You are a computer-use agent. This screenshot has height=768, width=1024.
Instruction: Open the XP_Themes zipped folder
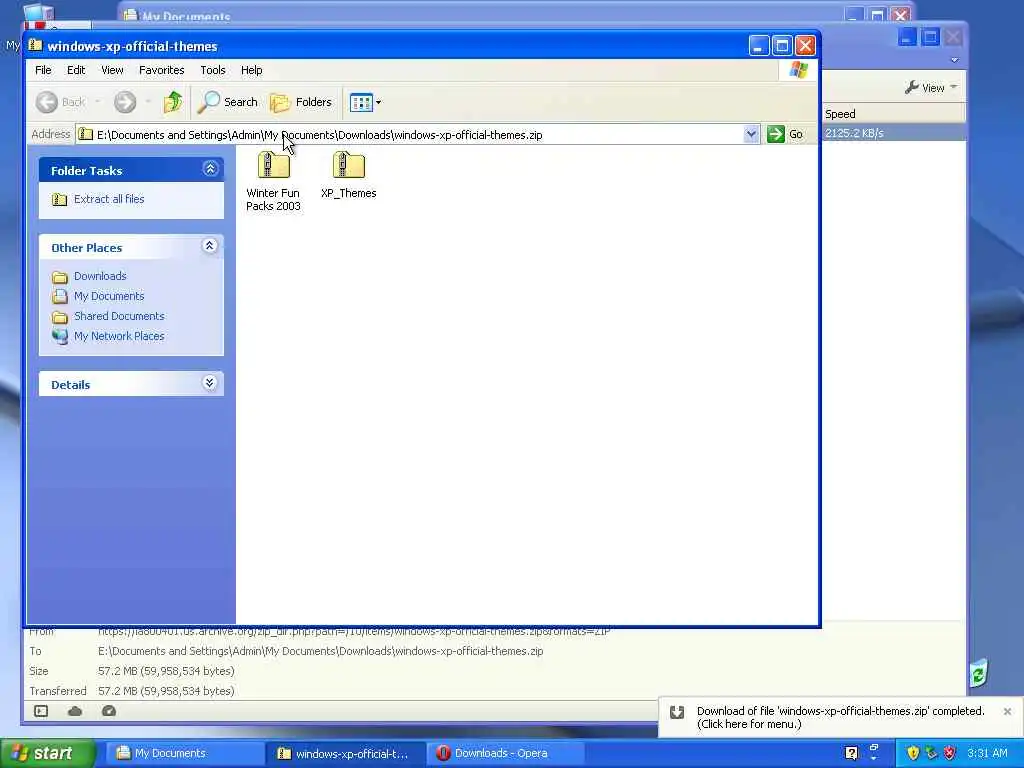click(348, 174)
